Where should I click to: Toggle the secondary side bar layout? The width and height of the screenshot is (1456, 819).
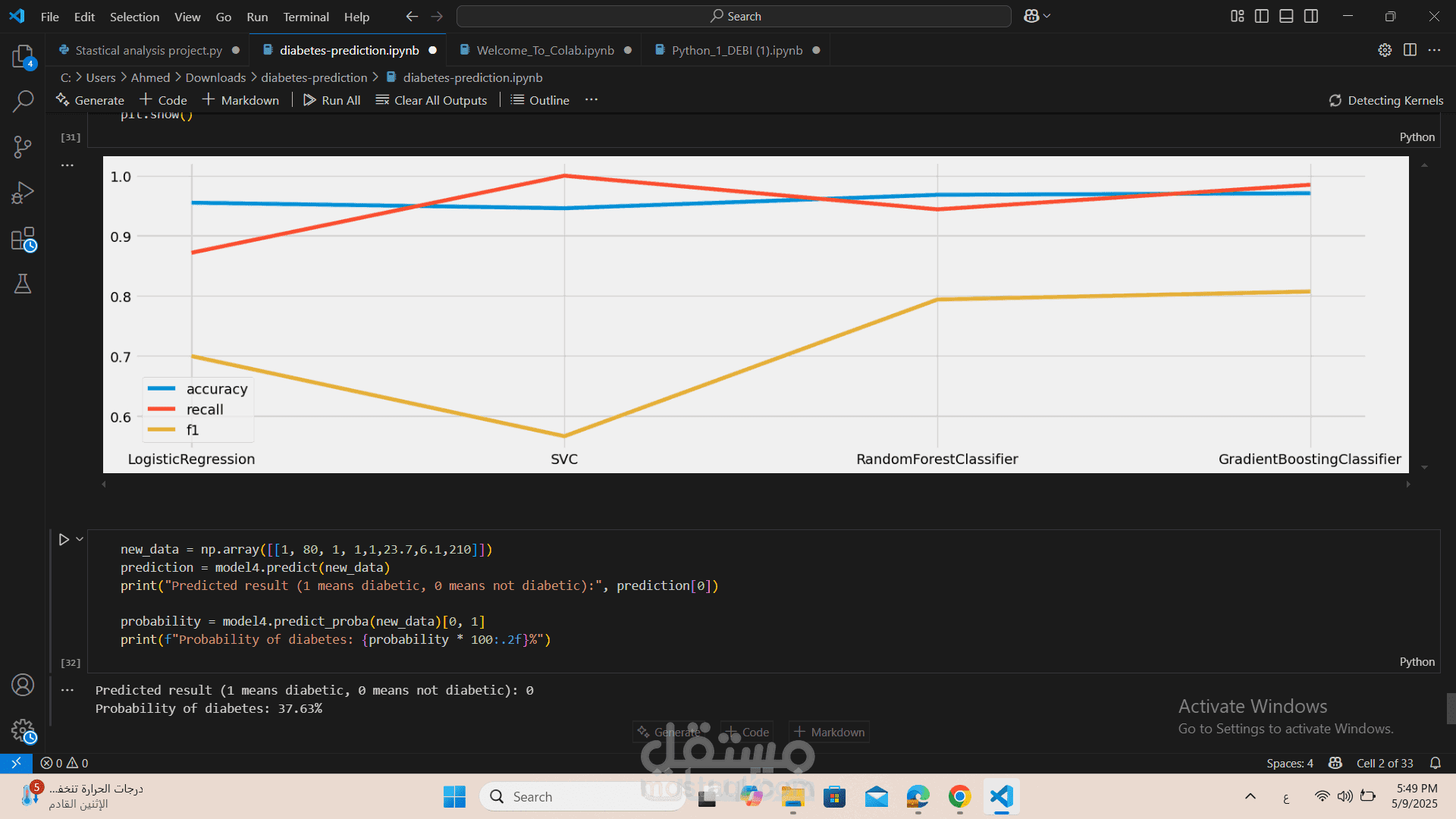(x=1311, y=16)
